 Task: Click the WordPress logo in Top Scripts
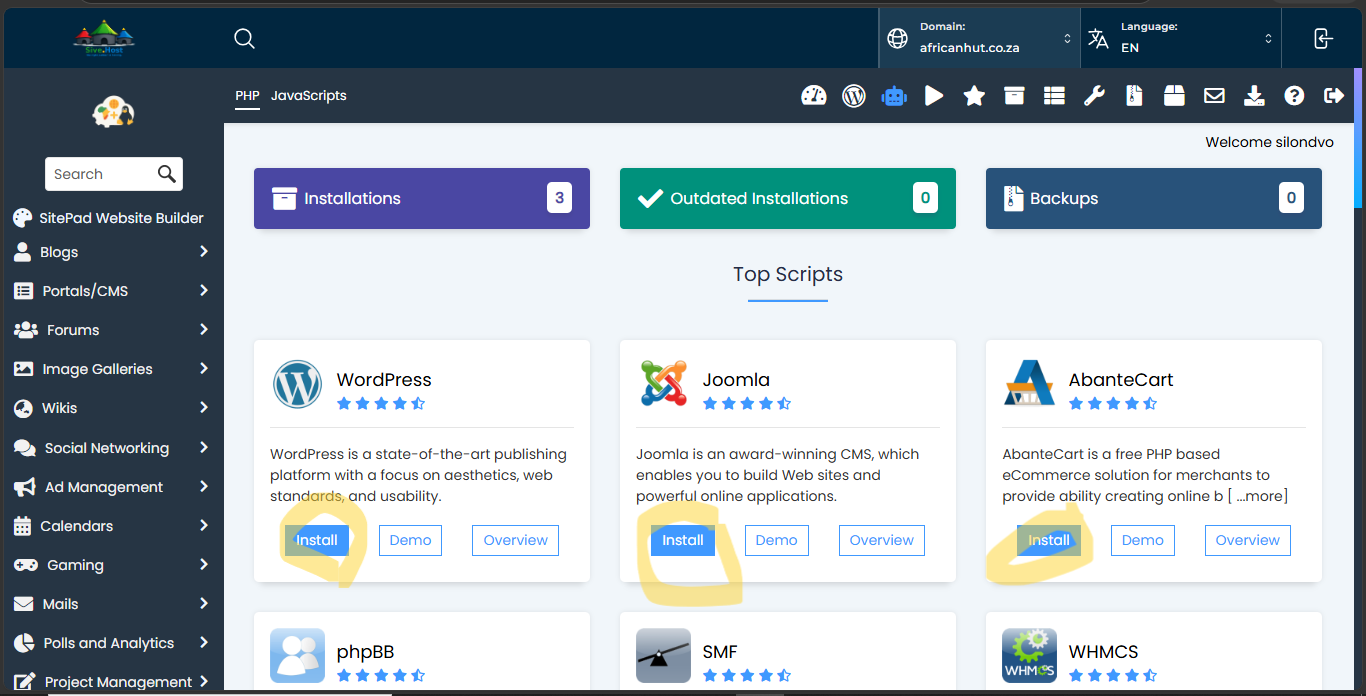tap(297, 384)
